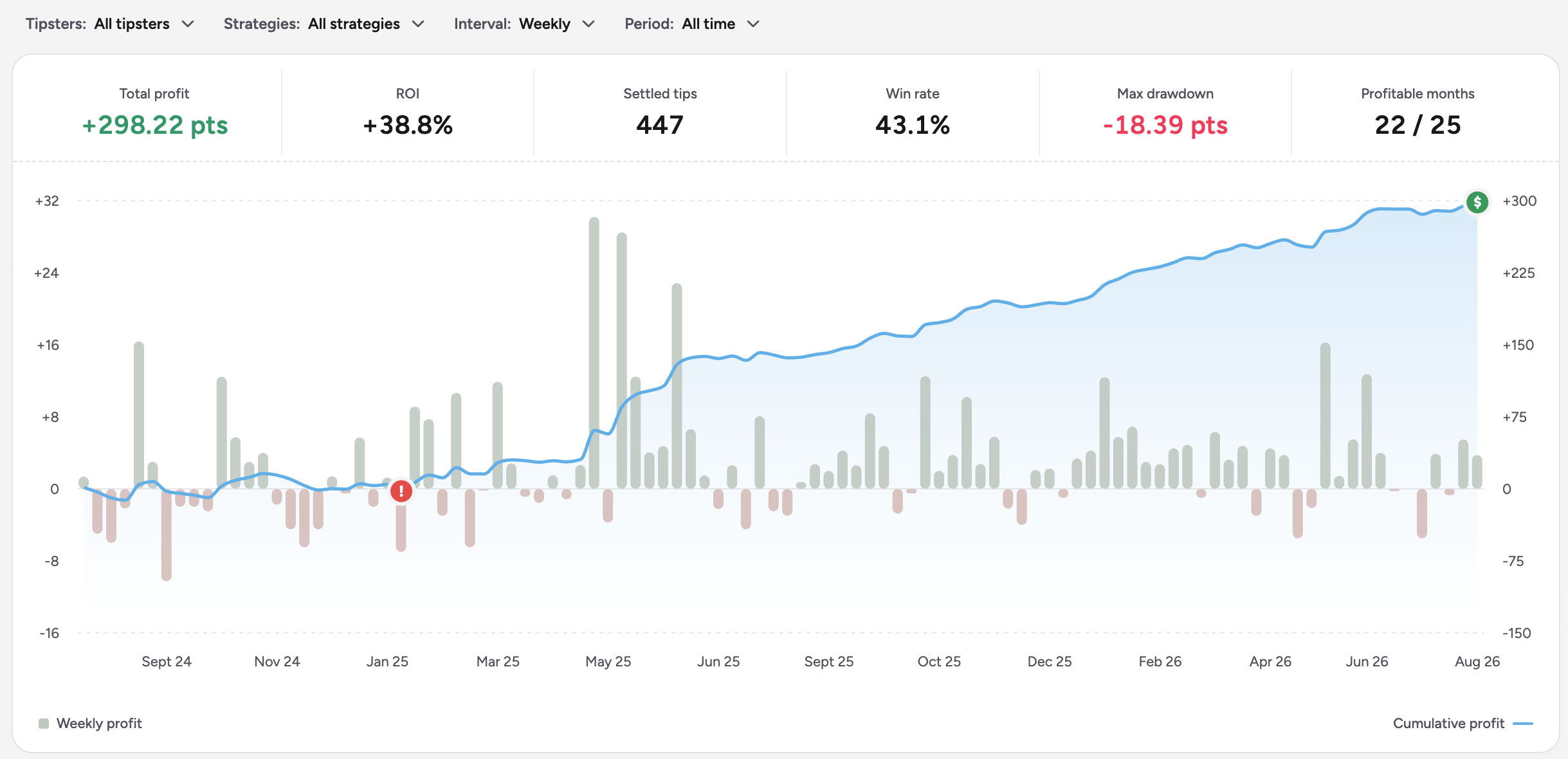Click the "Profitable months" label
Screen dimensions: 1568x759
coord(1418,93)
